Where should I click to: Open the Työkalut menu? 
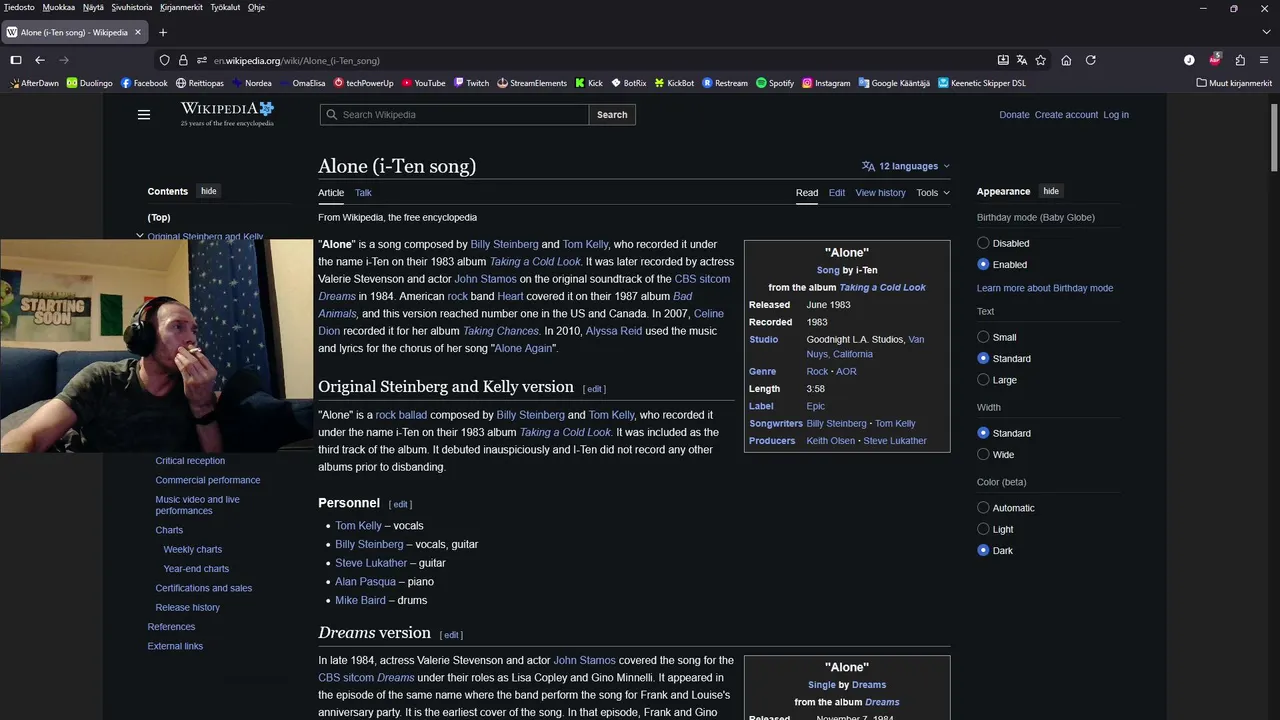pyautogui.click(x=225, y=7)
